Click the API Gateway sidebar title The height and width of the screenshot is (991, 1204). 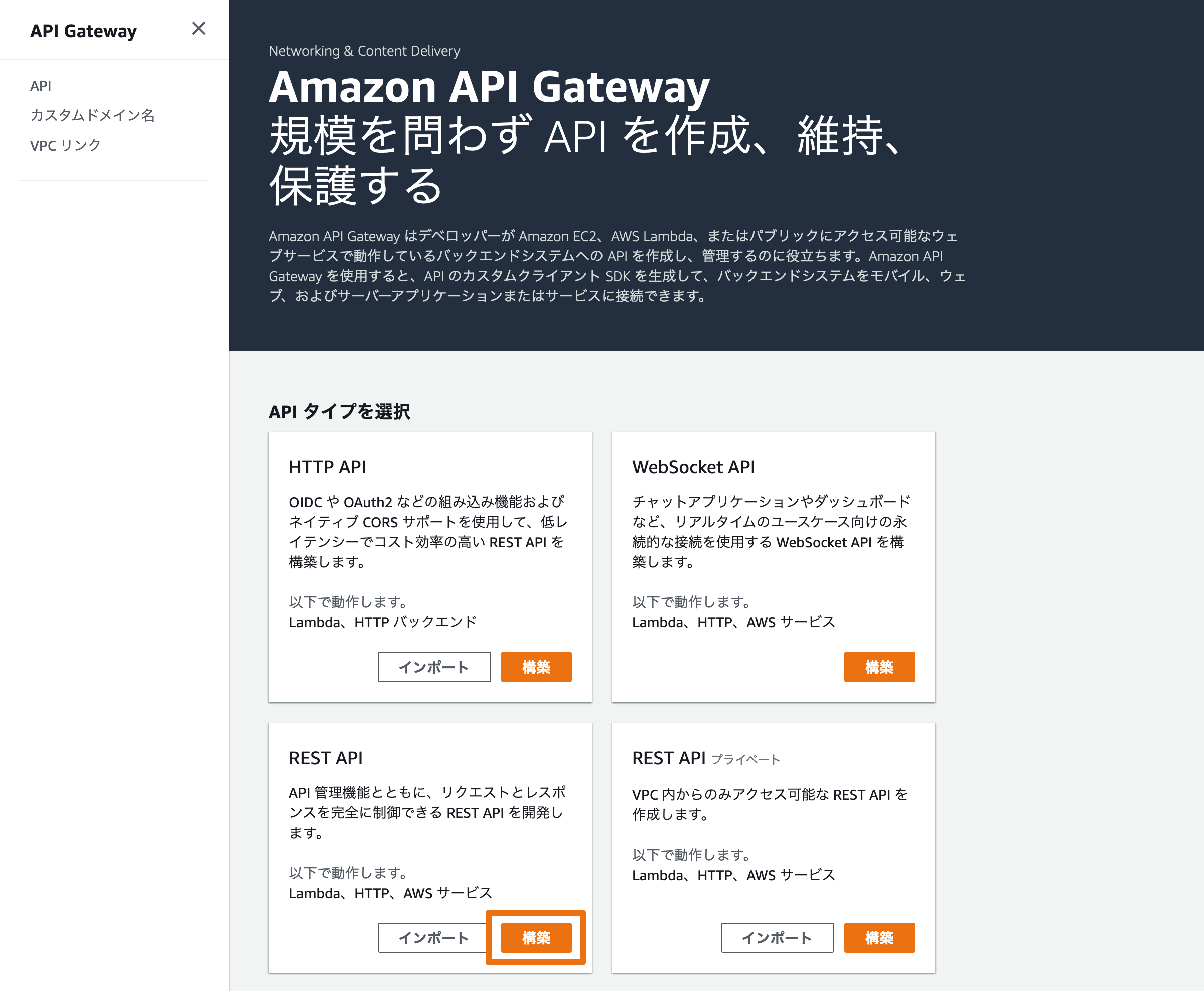[x=83, y=31]
